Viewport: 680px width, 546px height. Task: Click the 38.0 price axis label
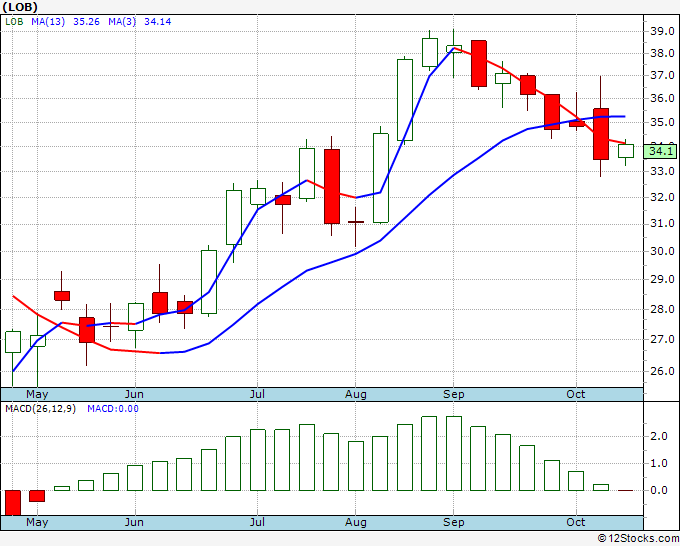pos(662,53)
